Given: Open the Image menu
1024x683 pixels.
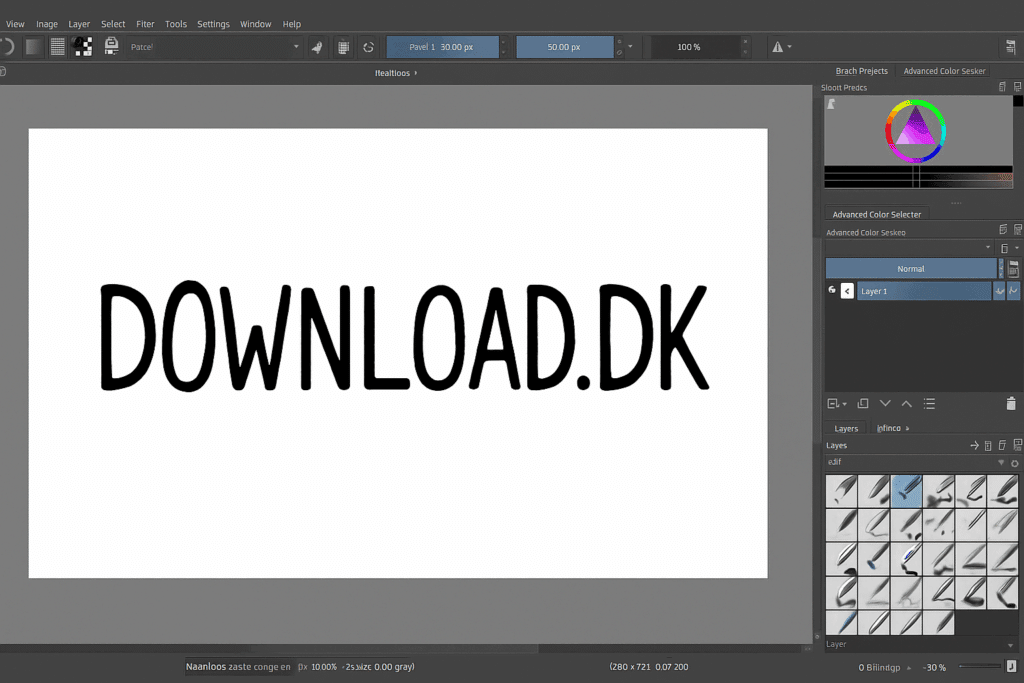Looking at the screenshot, I should pyautogui.click(x=46, y=23).
